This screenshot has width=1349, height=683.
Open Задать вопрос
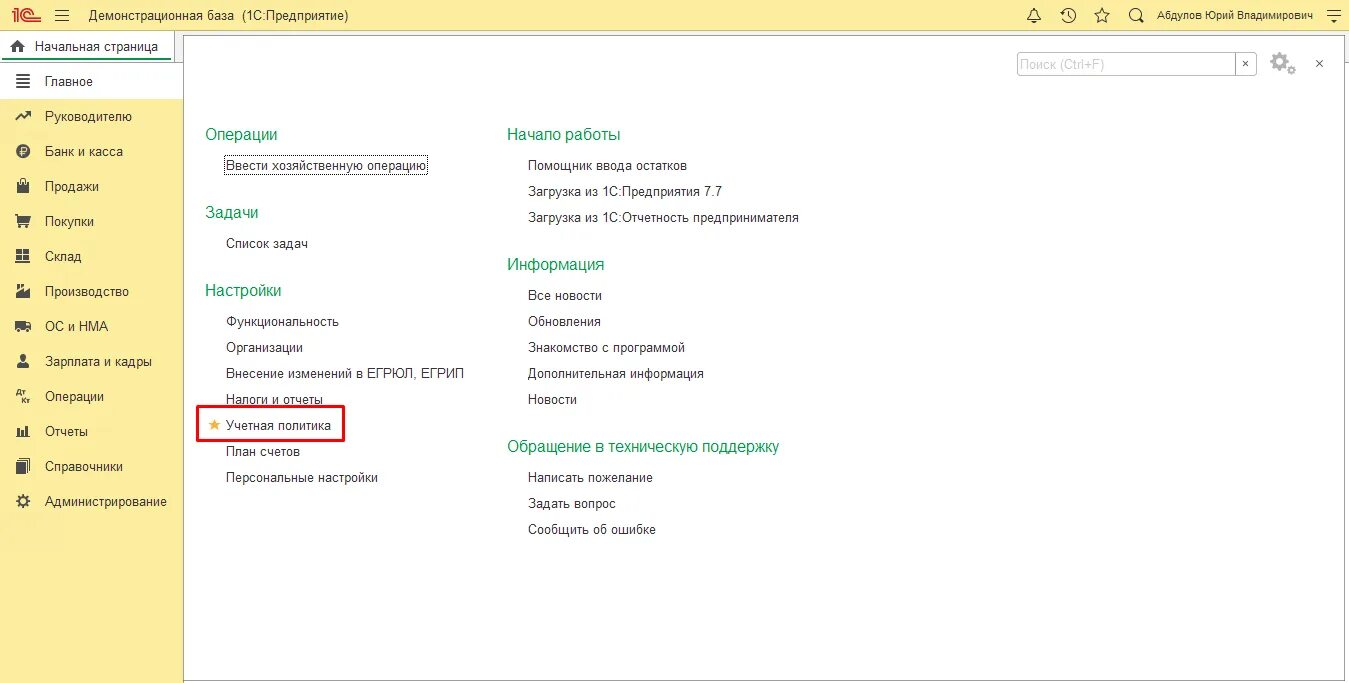click(572, 504)
